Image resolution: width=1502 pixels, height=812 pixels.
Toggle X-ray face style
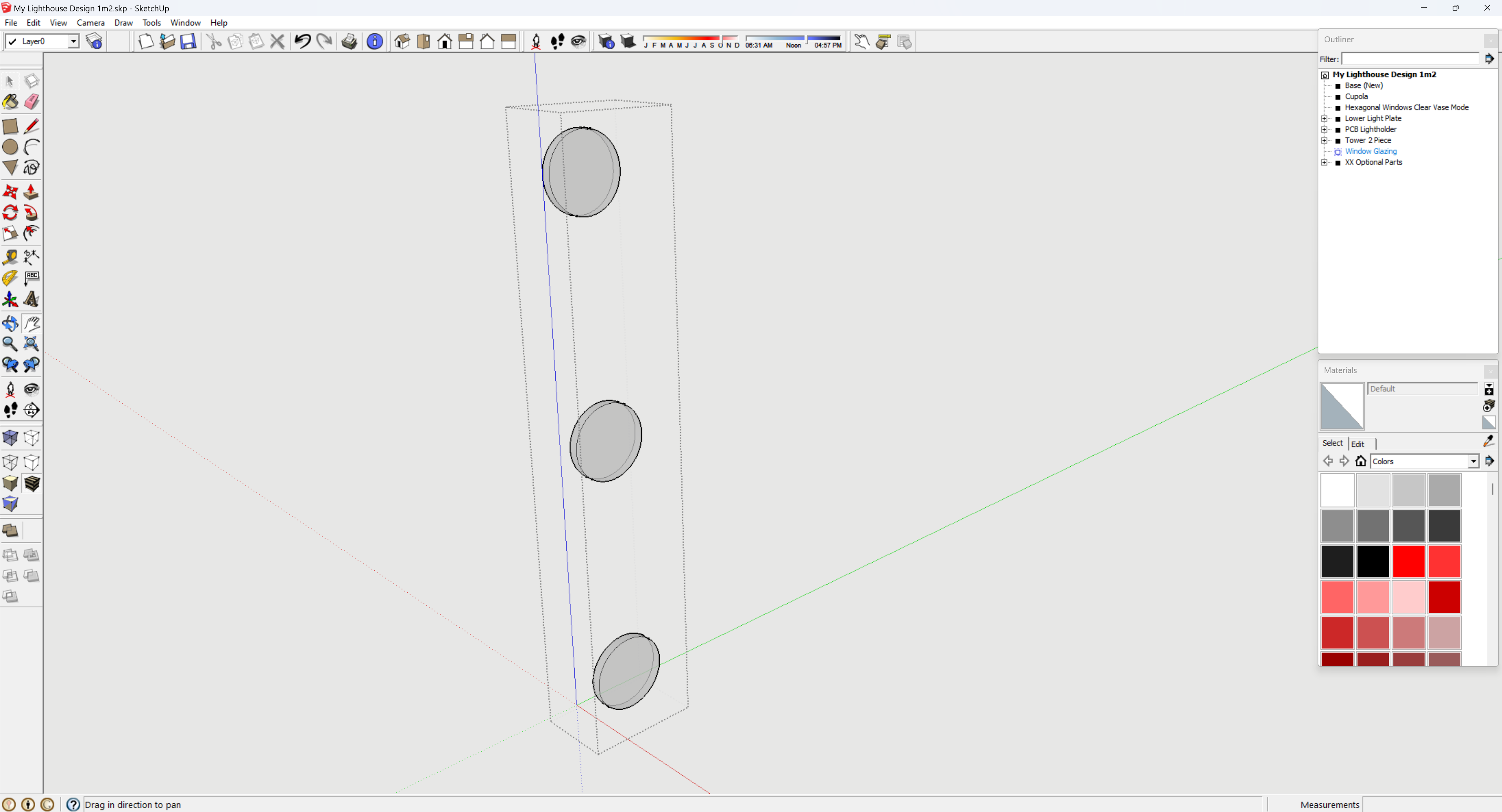(x=10, y=438)
